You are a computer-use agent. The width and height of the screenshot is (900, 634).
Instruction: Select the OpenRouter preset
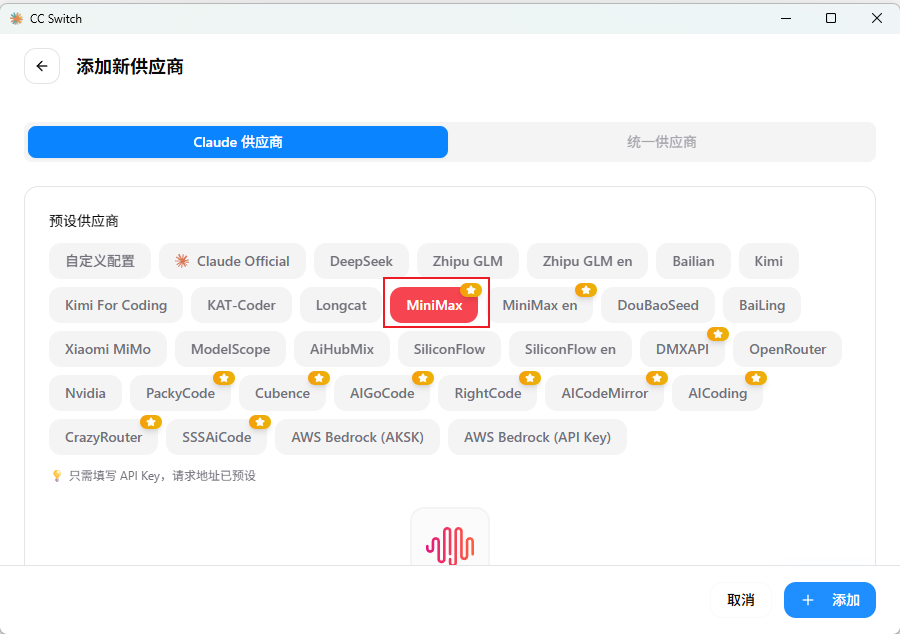[x=788, y=349]
